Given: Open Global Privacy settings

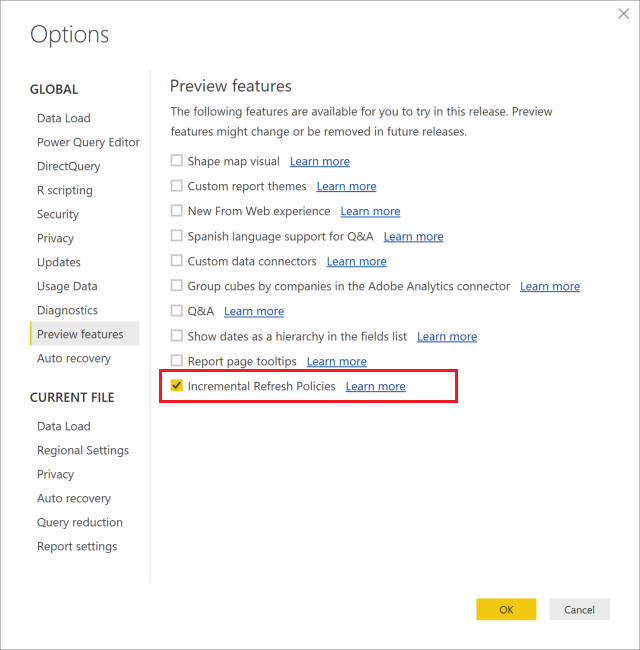Looking at the screenshot, I should 55,238.
